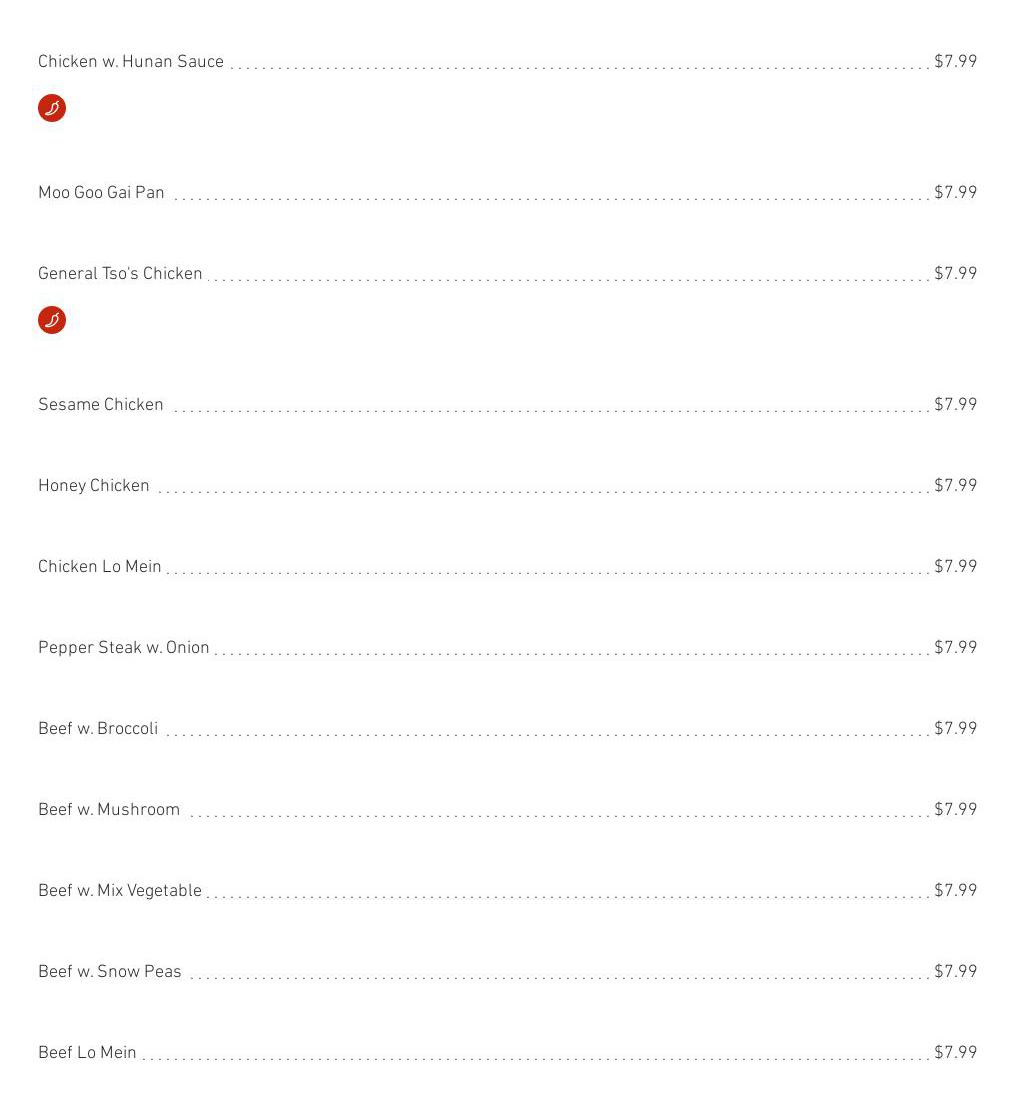Pick the Honey Chicken menu item
The image size is (1015, 1103).
[x=94, y=486]
